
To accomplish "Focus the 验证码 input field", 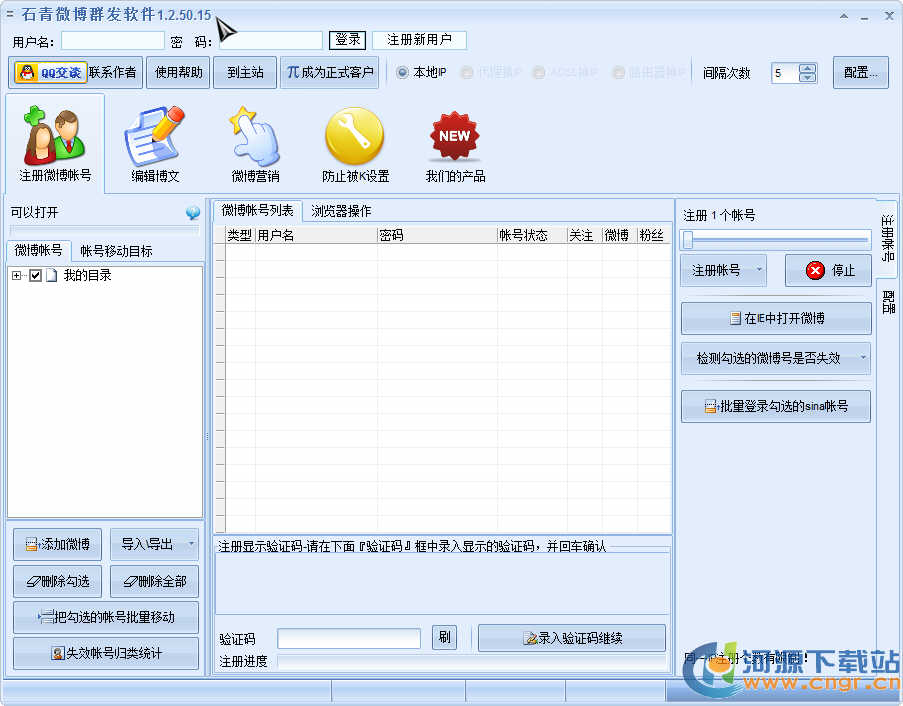I will coord(349,639).
